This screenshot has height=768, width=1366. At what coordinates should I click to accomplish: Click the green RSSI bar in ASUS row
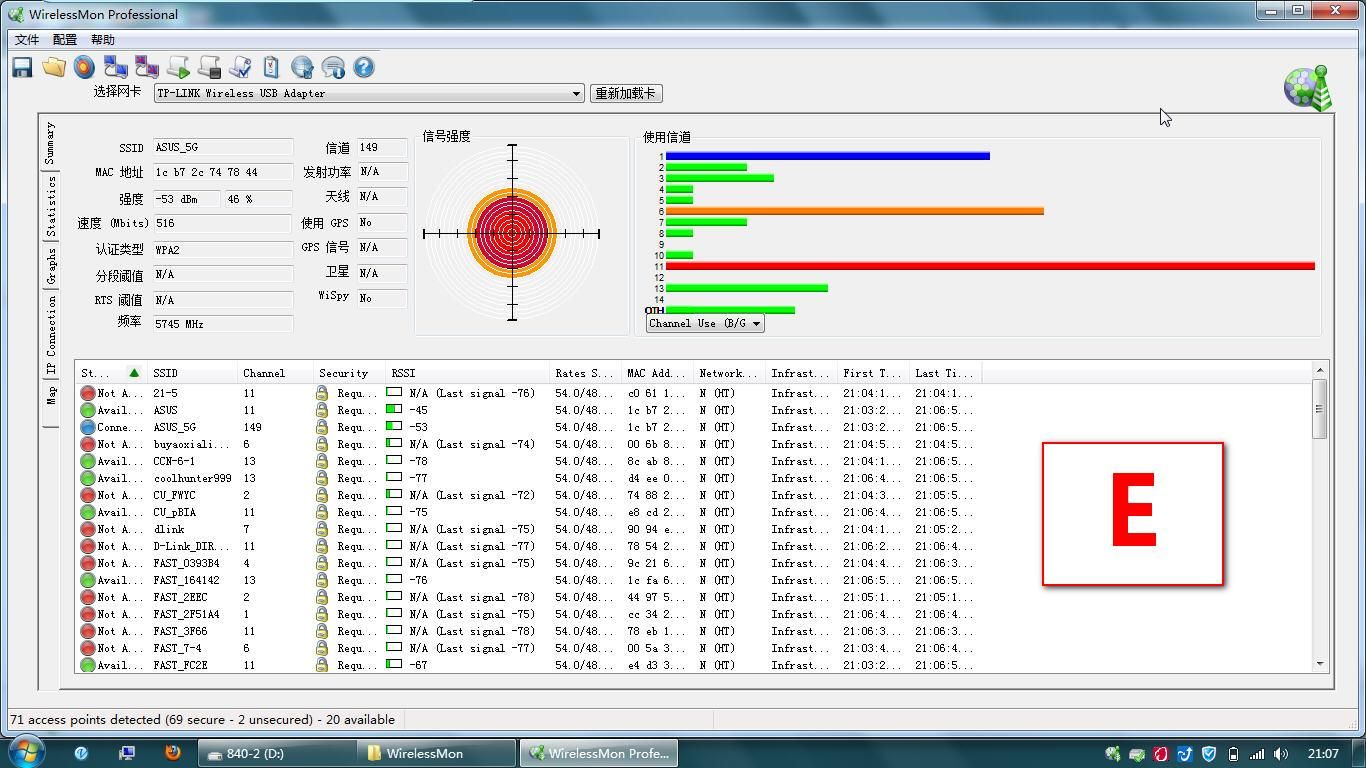tap(394, 410)
